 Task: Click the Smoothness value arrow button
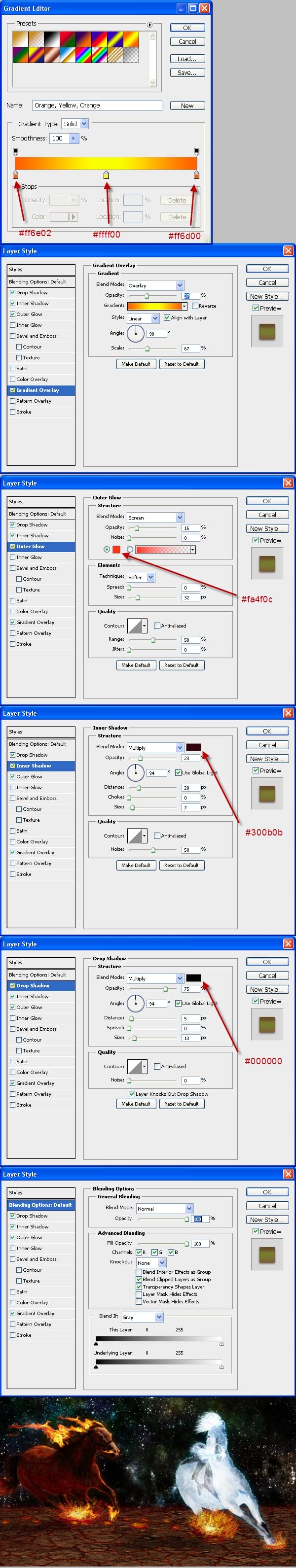tap(74, 138)
